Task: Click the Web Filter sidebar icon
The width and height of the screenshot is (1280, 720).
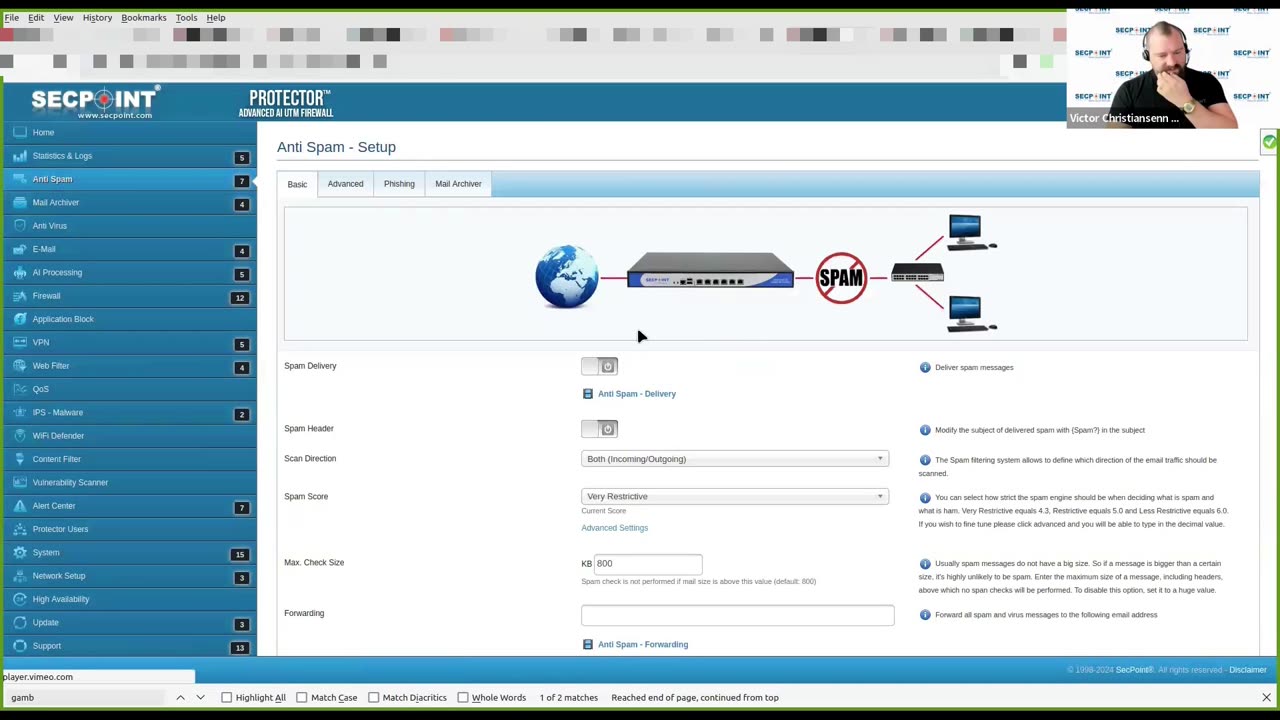Action: click(x=20, y=366)
